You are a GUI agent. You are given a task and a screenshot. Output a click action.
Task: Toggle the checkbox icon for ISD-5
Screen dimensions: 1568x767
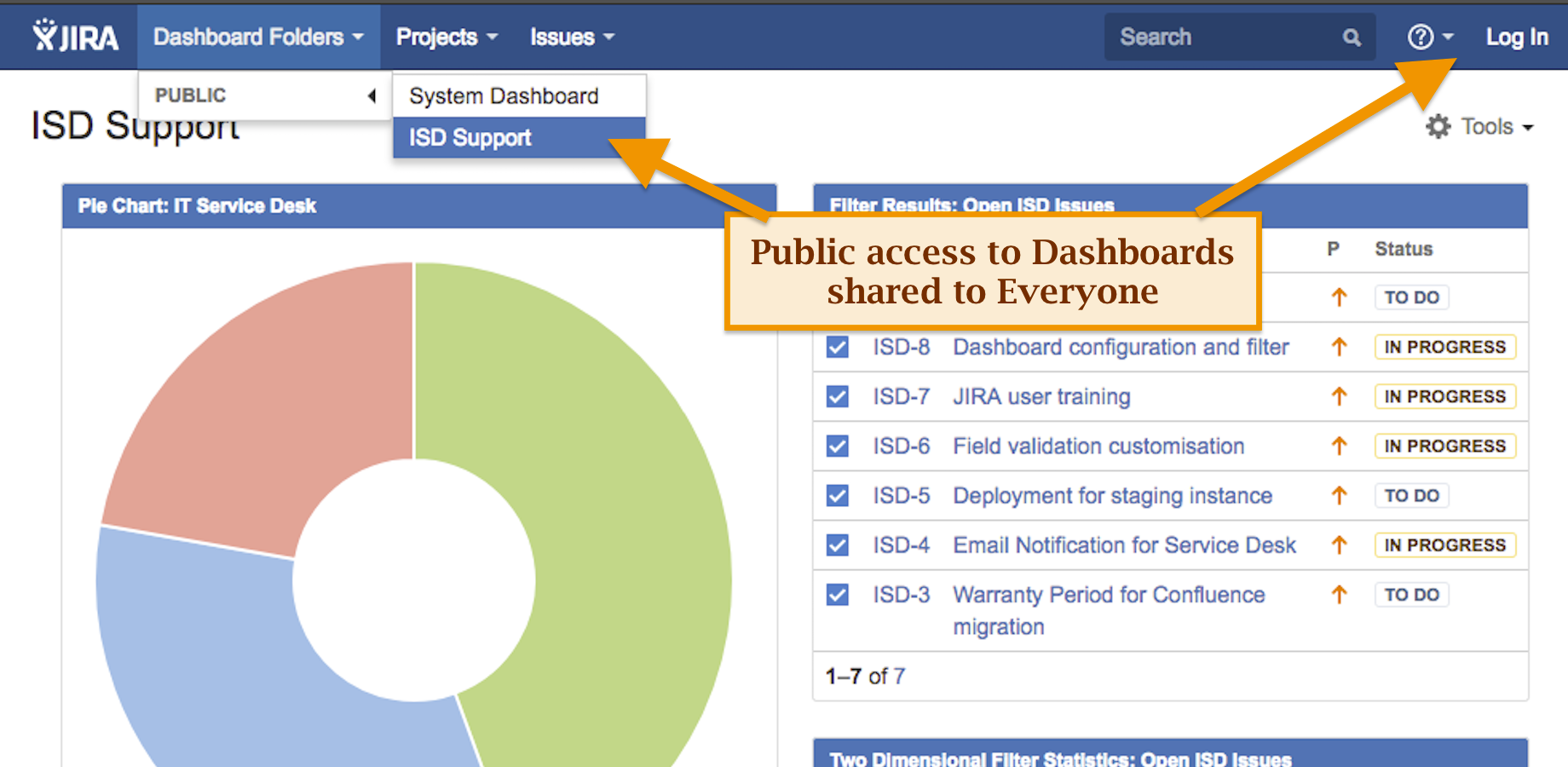[838, 495]
